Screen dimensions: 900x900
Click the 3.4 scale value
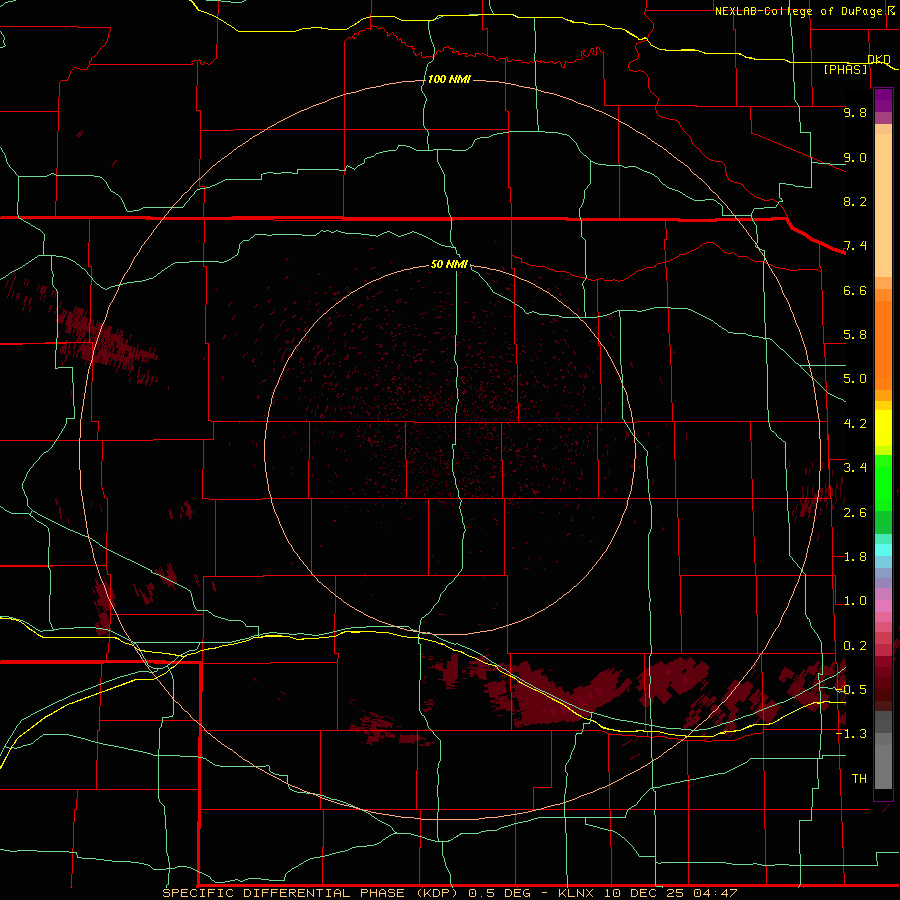pos(855,468)
